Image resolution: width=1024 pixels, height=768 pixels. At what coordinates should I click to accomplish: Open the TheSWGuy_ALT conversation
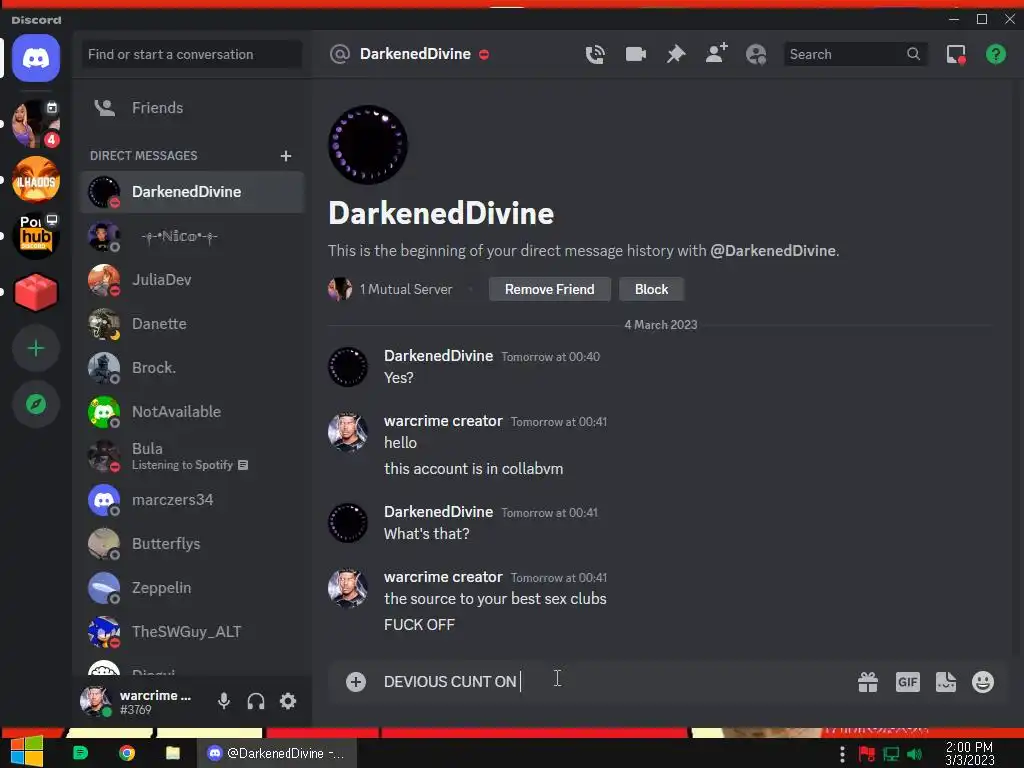coord(193,632)
